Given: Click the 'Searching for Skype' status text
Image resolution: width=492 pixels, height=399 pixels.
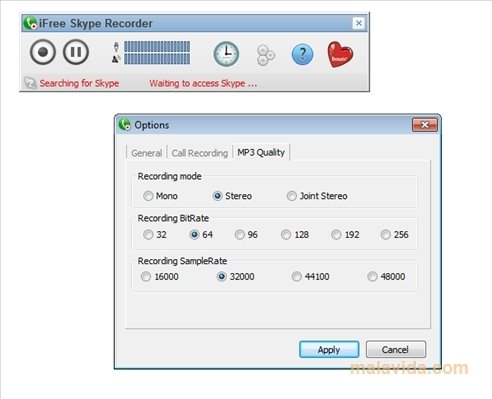Looking at the screenshot, I should 79,83.
